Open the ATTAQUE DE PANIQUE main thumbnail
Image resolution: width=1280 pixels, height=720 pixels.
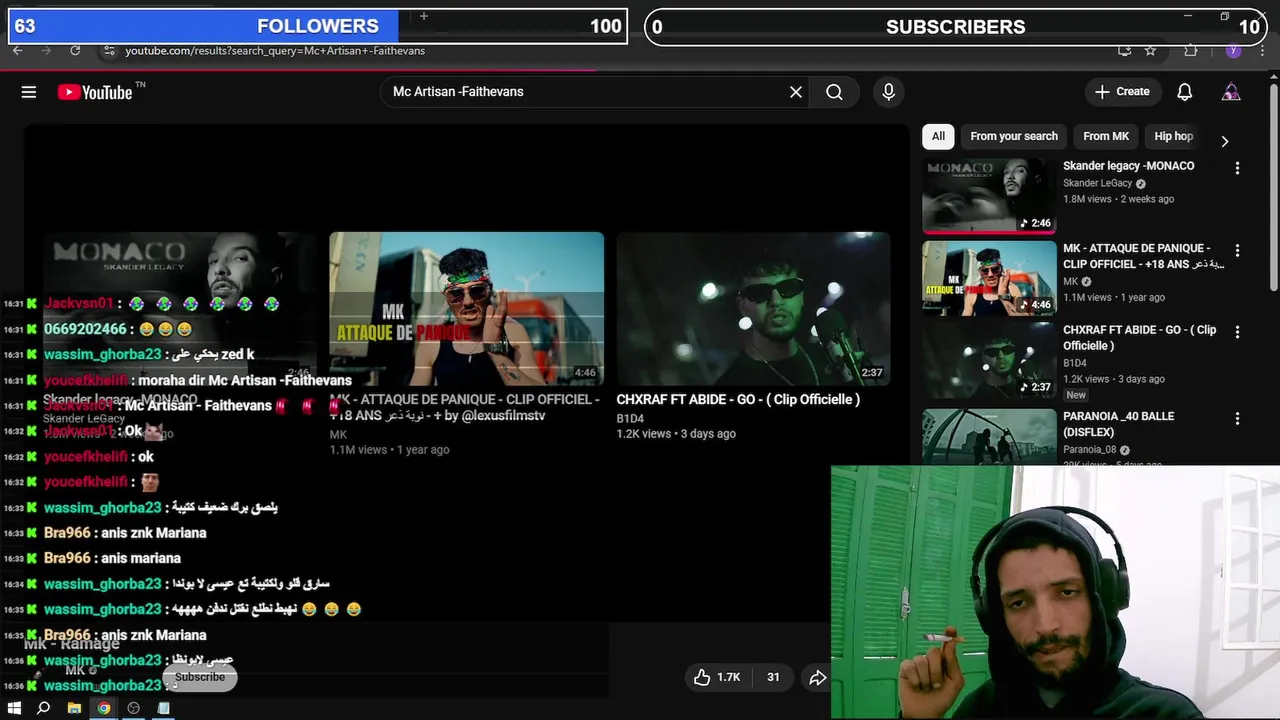click(467, 309)
